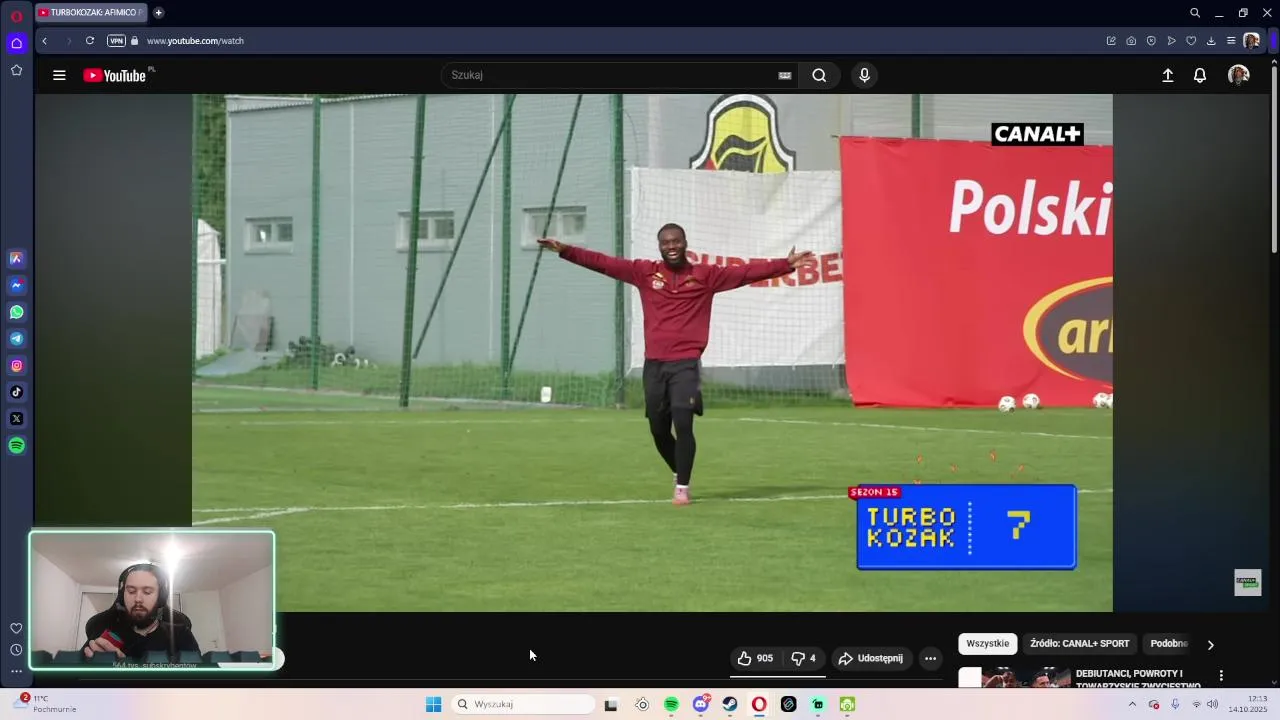Screen dimensions: 1280x720
Task: Open the sidebar bookmarks star icon
Action: [16, 70]
